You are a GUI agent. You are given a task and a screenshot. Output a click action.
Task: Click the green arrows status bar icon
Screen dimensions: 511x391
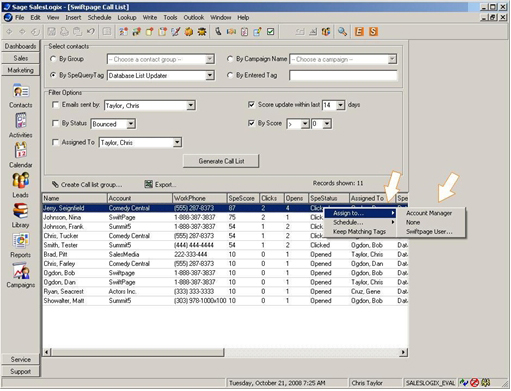pos(464,383)
